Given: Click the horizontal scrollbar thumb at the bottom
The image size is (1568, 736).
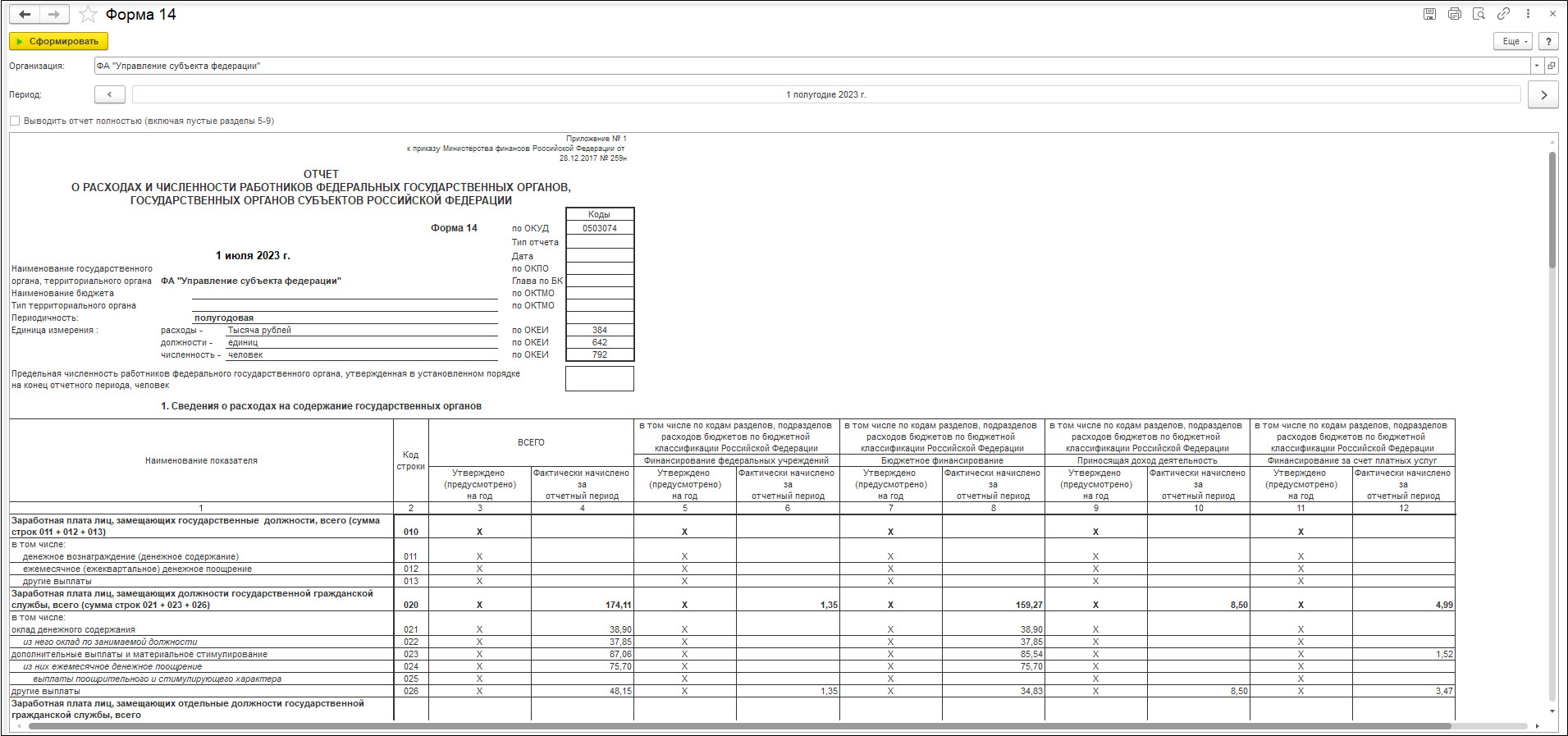Looking at the screenshot, I should coord(740,726).
